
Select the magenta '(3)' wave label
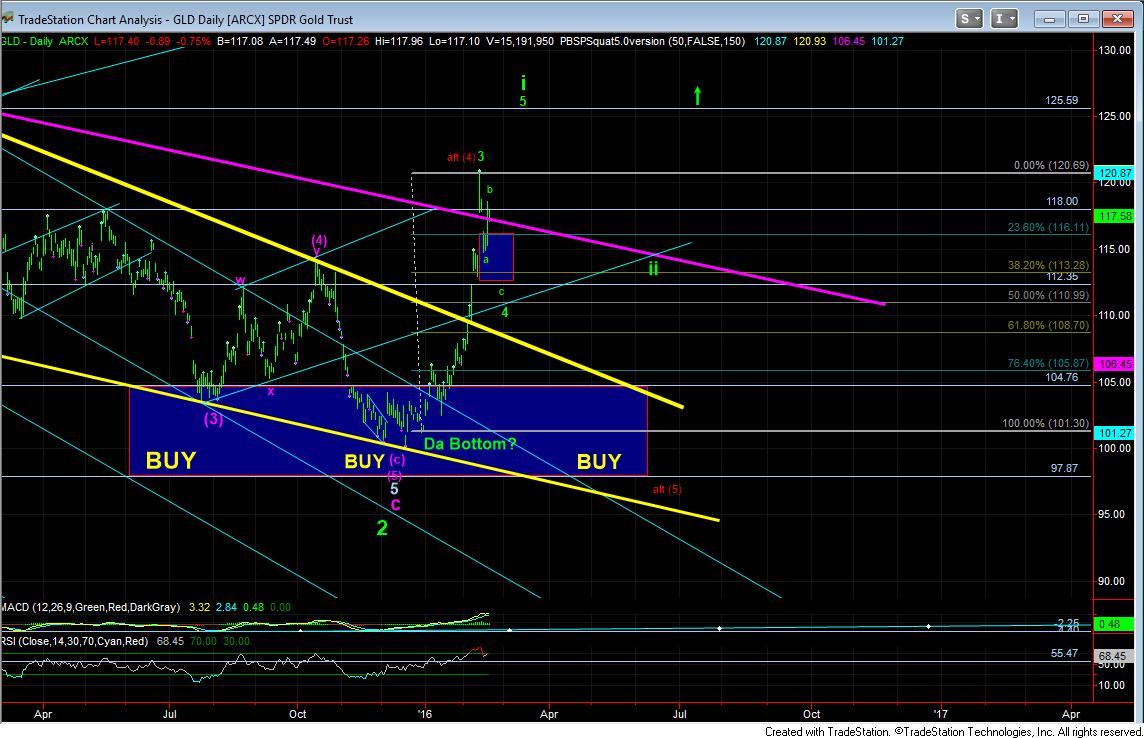(x=213, y=419)
